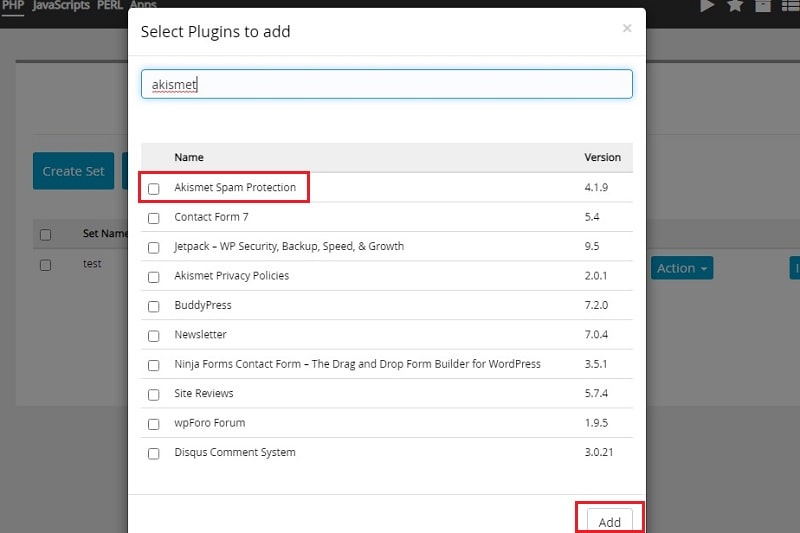Screen dimensions: 800x533
Task: Click the Add button
Action: 610,521
